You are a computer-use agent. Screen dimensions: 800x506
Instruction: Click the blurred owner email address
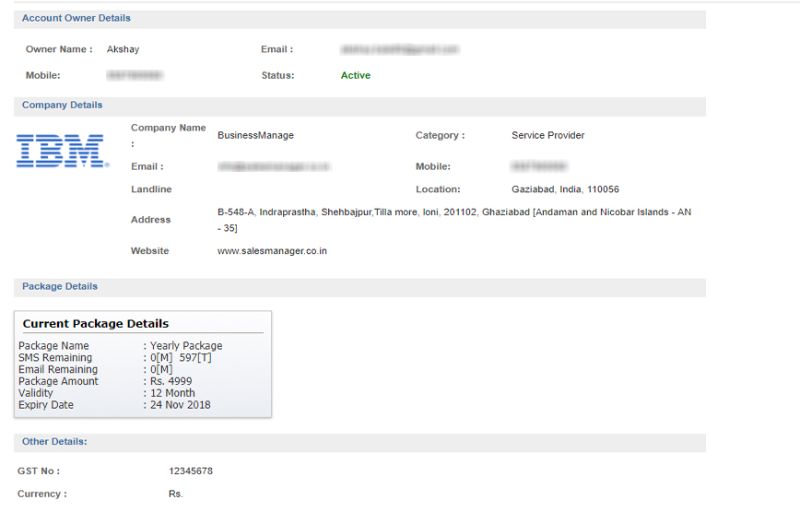point(399,49)
